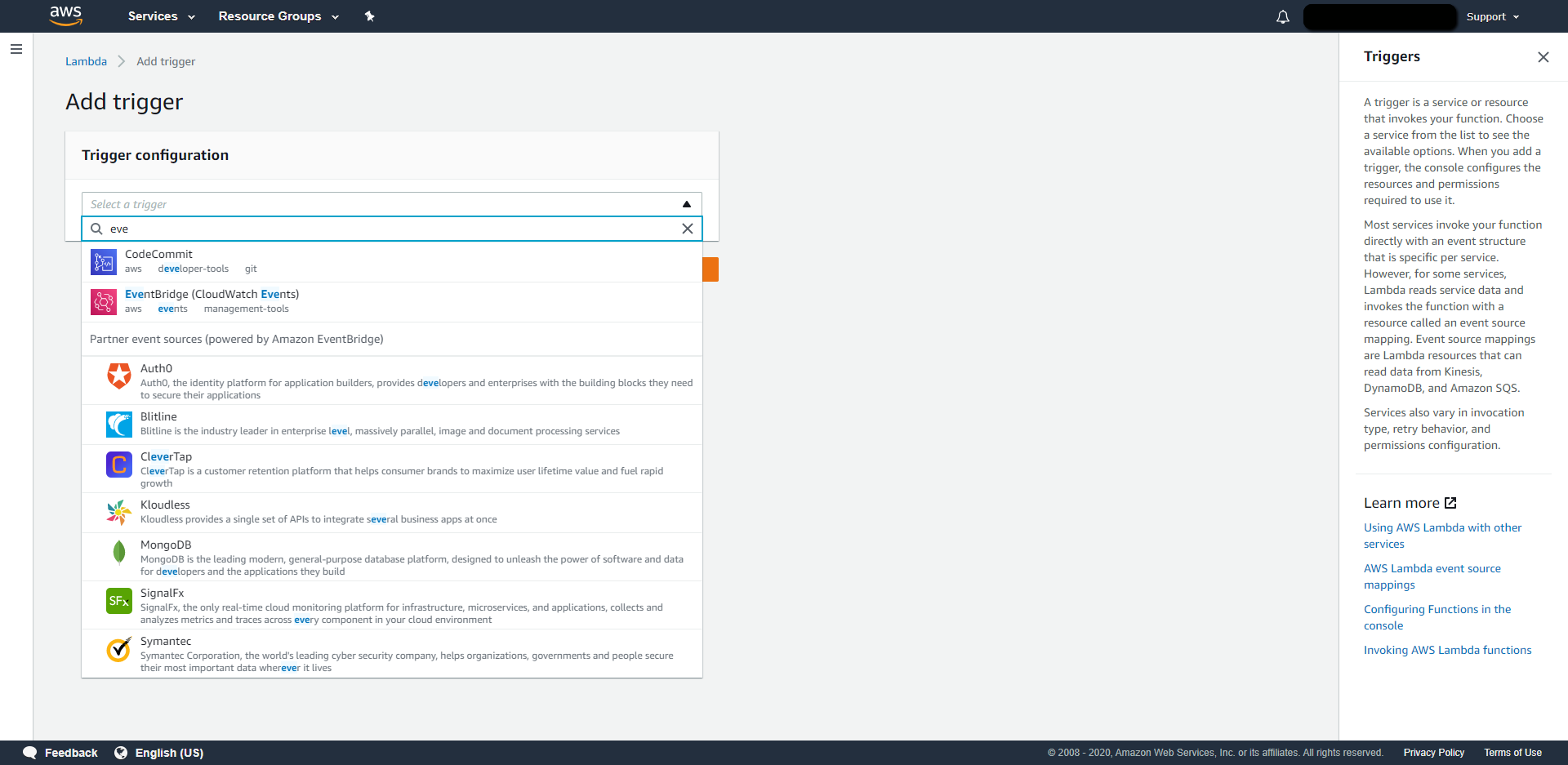Click the Feedback speech bubble icon
This screenshot has height=765, width=1568.
coord(30,753)
